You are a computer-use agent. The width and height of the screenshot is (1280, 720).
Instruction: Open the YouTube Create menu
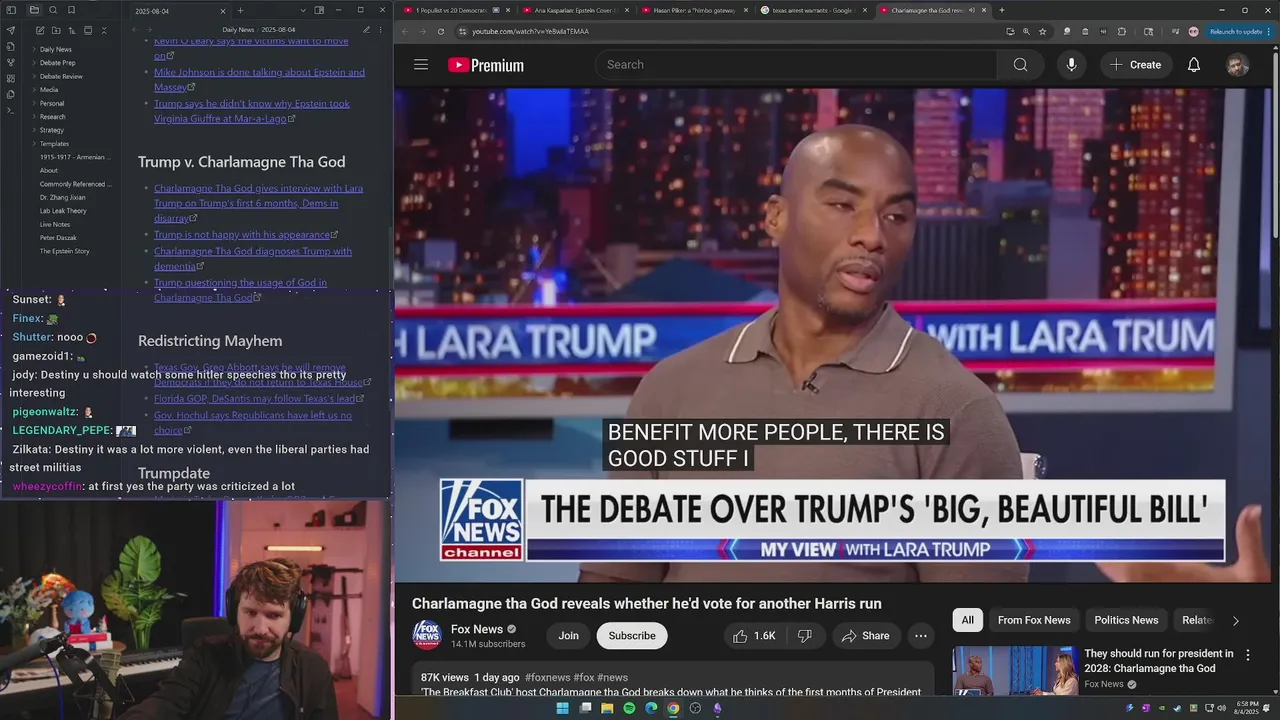(x=1135, y=64)
